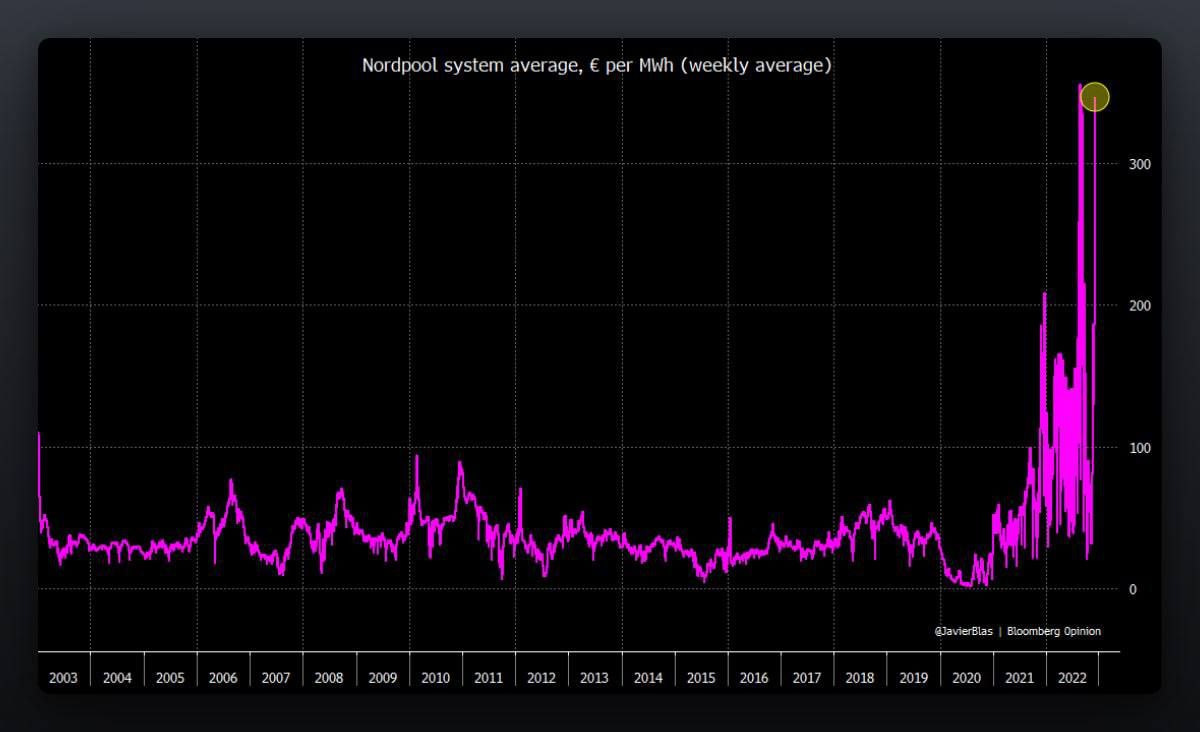
Task: Click the 100 value on the y-axis
Action: click(x=1138, y=448)
